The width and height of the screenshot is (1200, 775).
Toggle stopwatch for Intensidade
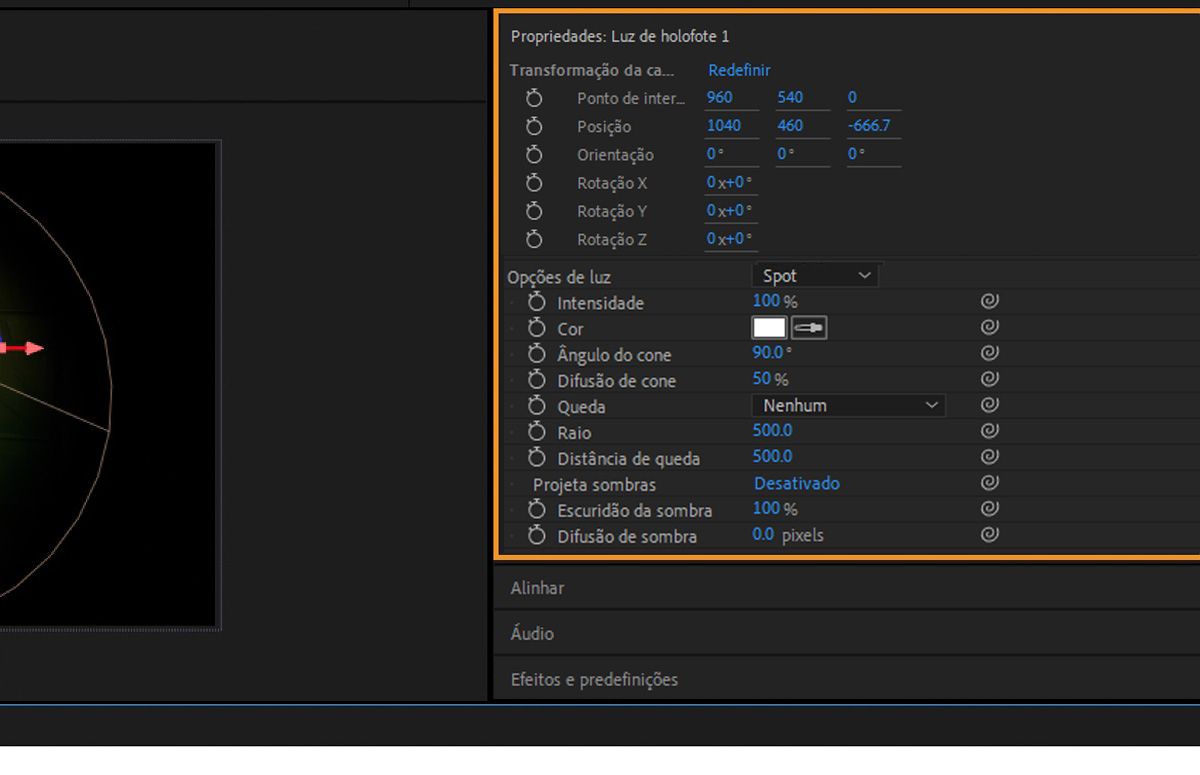537,302
